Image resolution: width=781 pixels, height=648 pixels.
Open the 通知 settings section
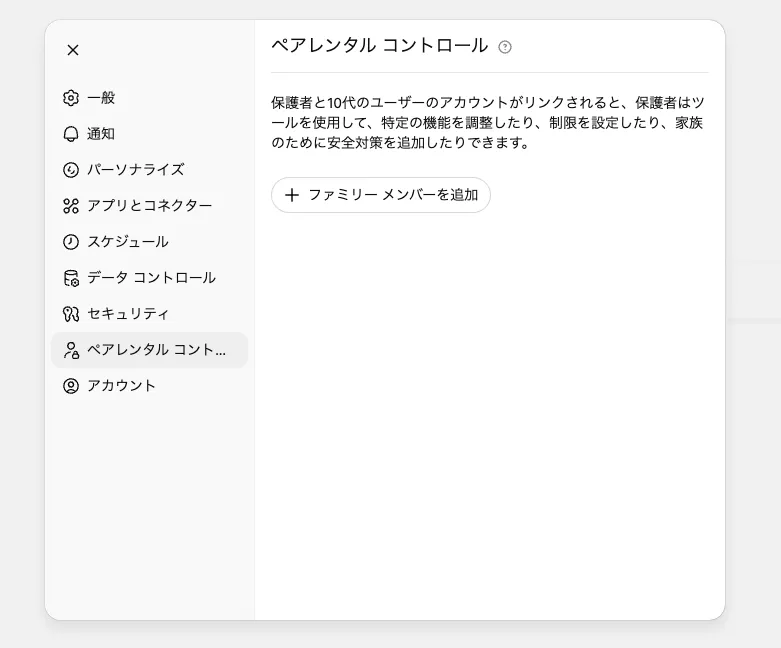point(149,134)
